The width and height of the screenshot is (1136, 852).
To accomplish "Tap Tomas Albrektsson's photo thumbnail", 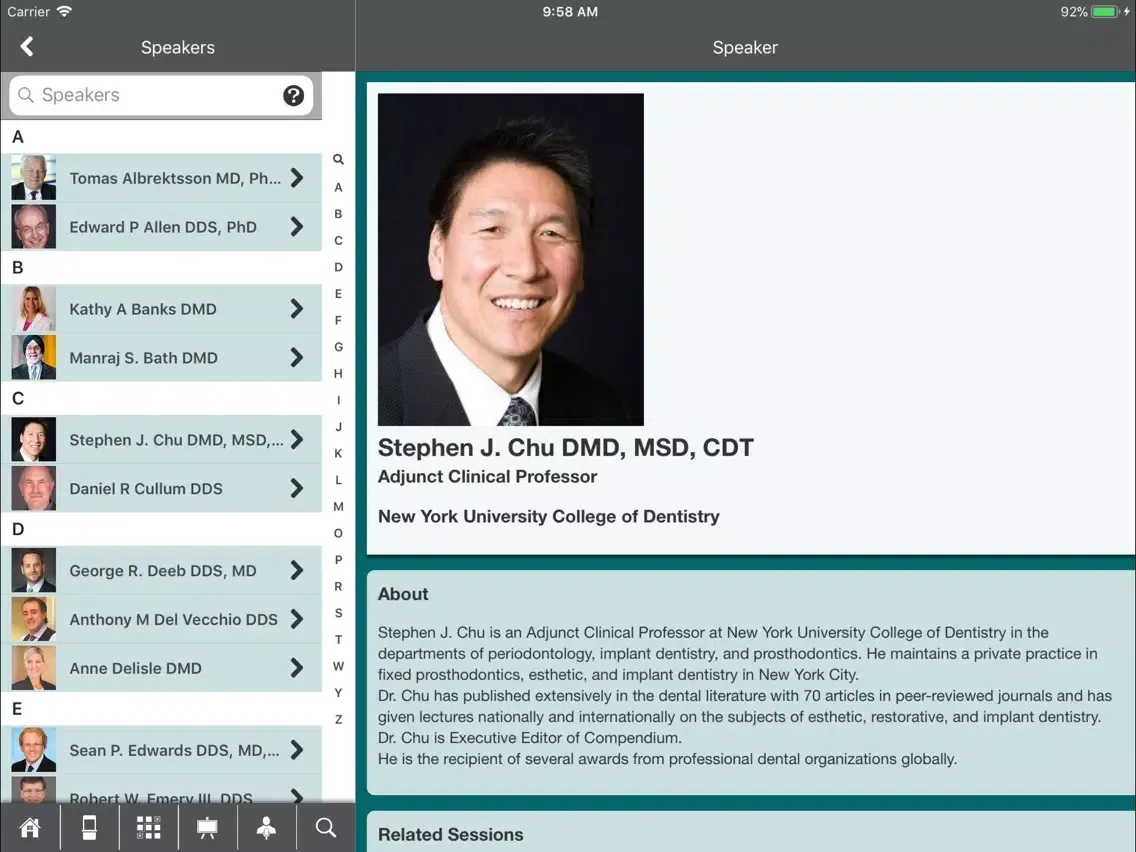I will pyautogui.click(x=33, y=178).
